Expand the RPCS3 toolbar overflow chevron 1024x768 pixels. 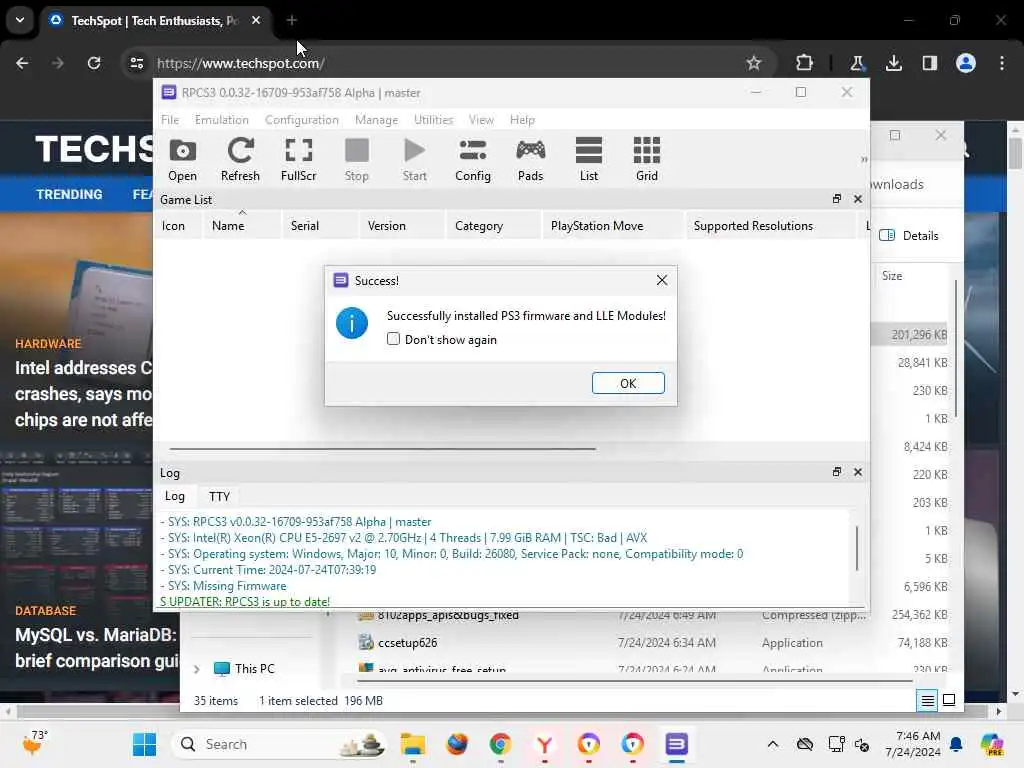point(864,159)
